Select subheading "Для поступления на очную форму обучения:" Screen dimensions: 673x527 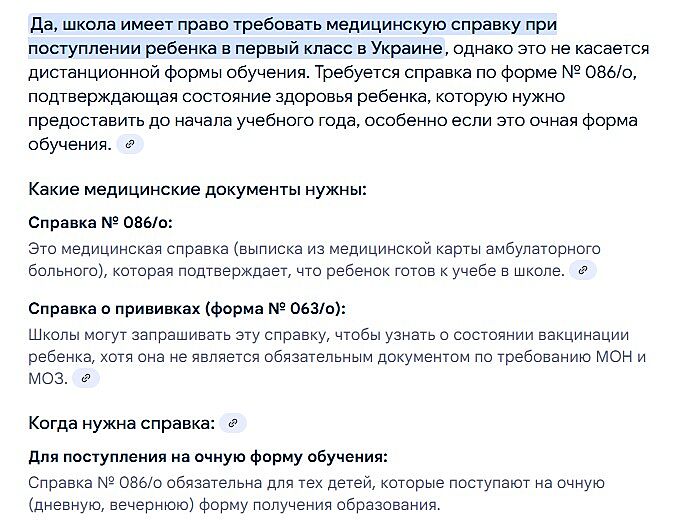point(207,456)
